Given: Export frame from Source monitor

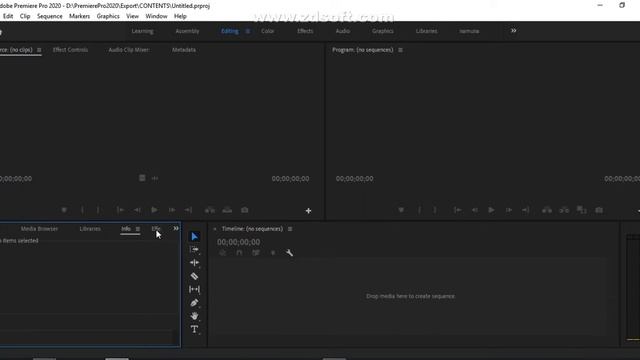Looking at the screenshot, I should click(244, 210).
